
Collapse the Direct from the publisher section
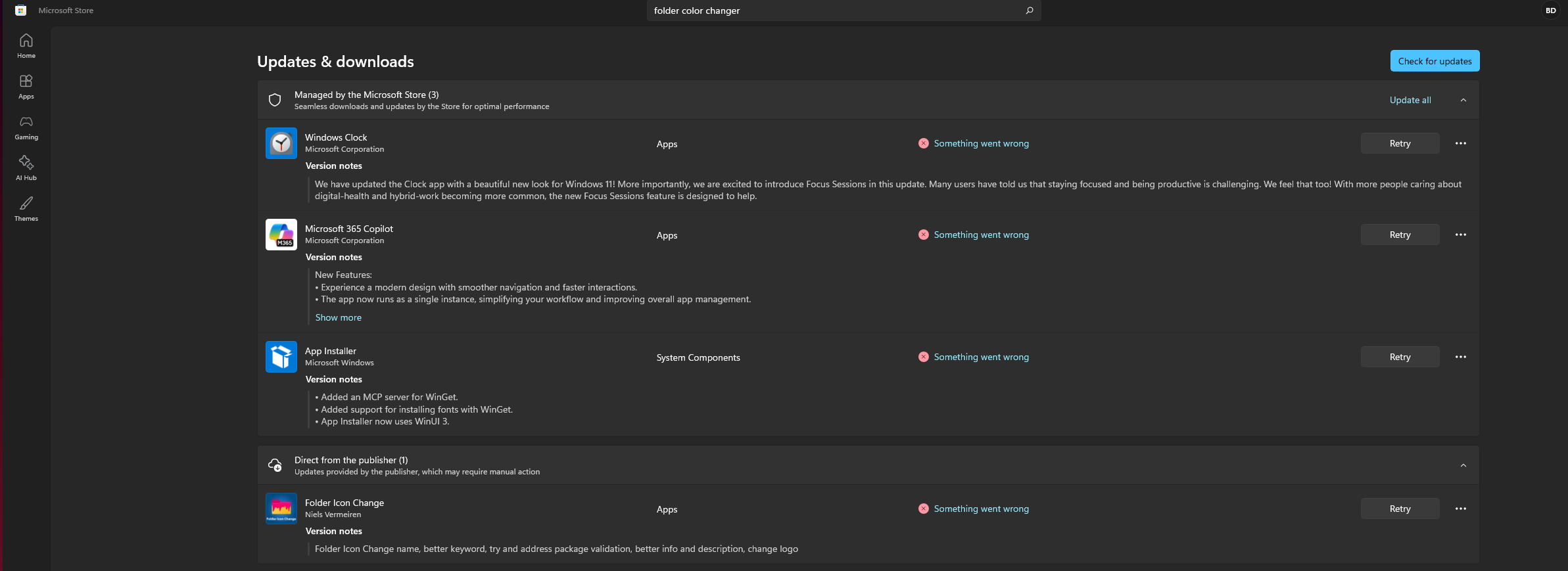click(x=1463, y=465)
